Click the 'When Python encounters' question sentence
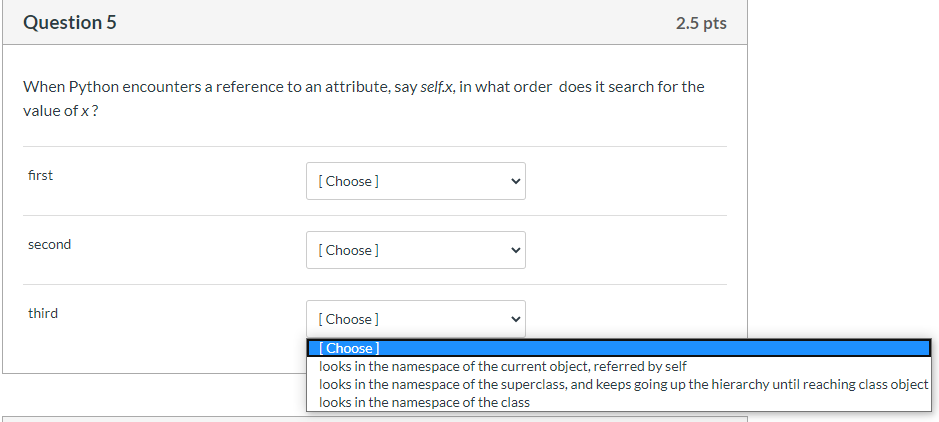The width and height of the screenshot is (939, 422). [200, 87]
